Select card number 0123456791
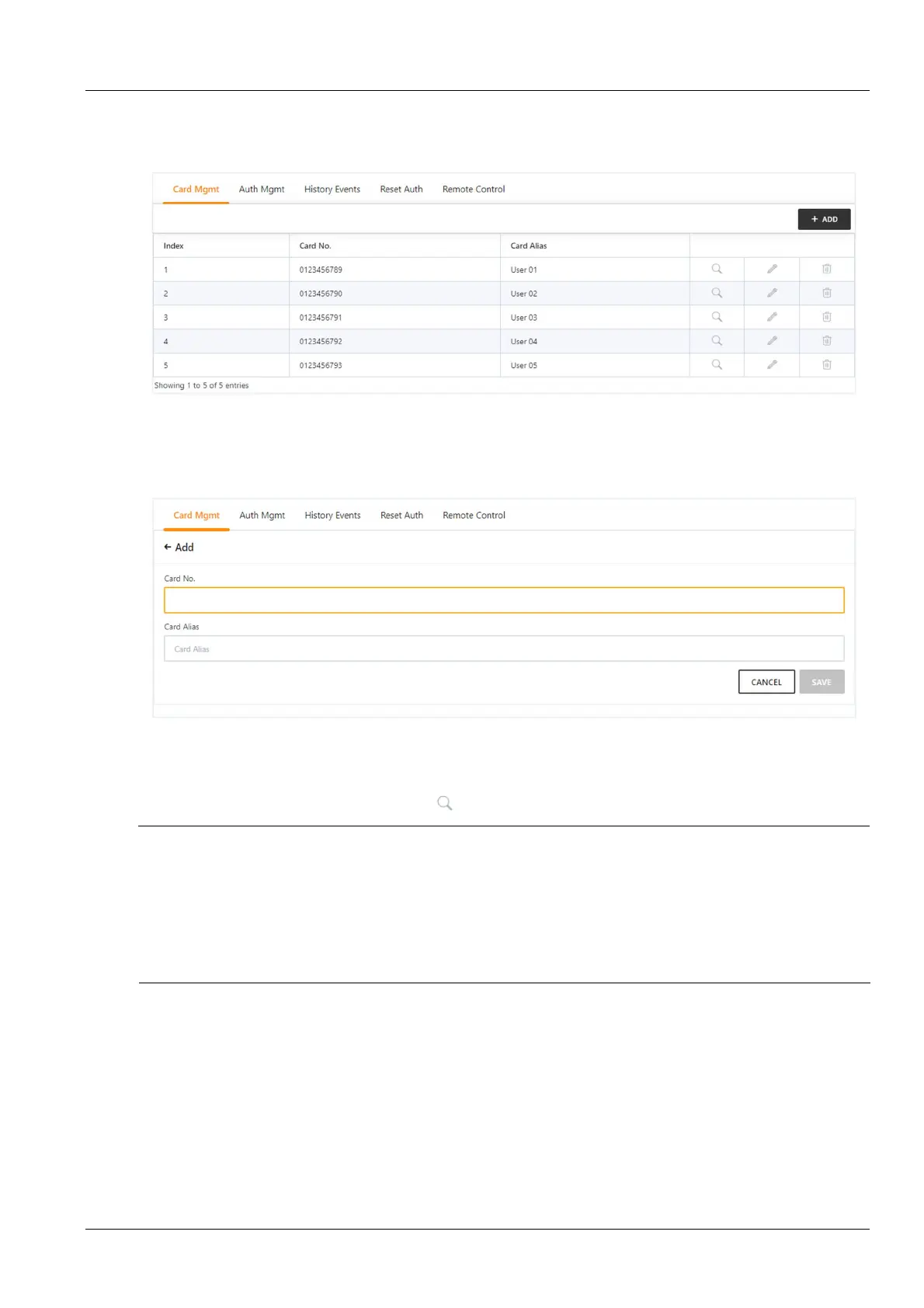The height and width of the screenshot is (1308, 924). pyautogui.click(x=321, y=318)
